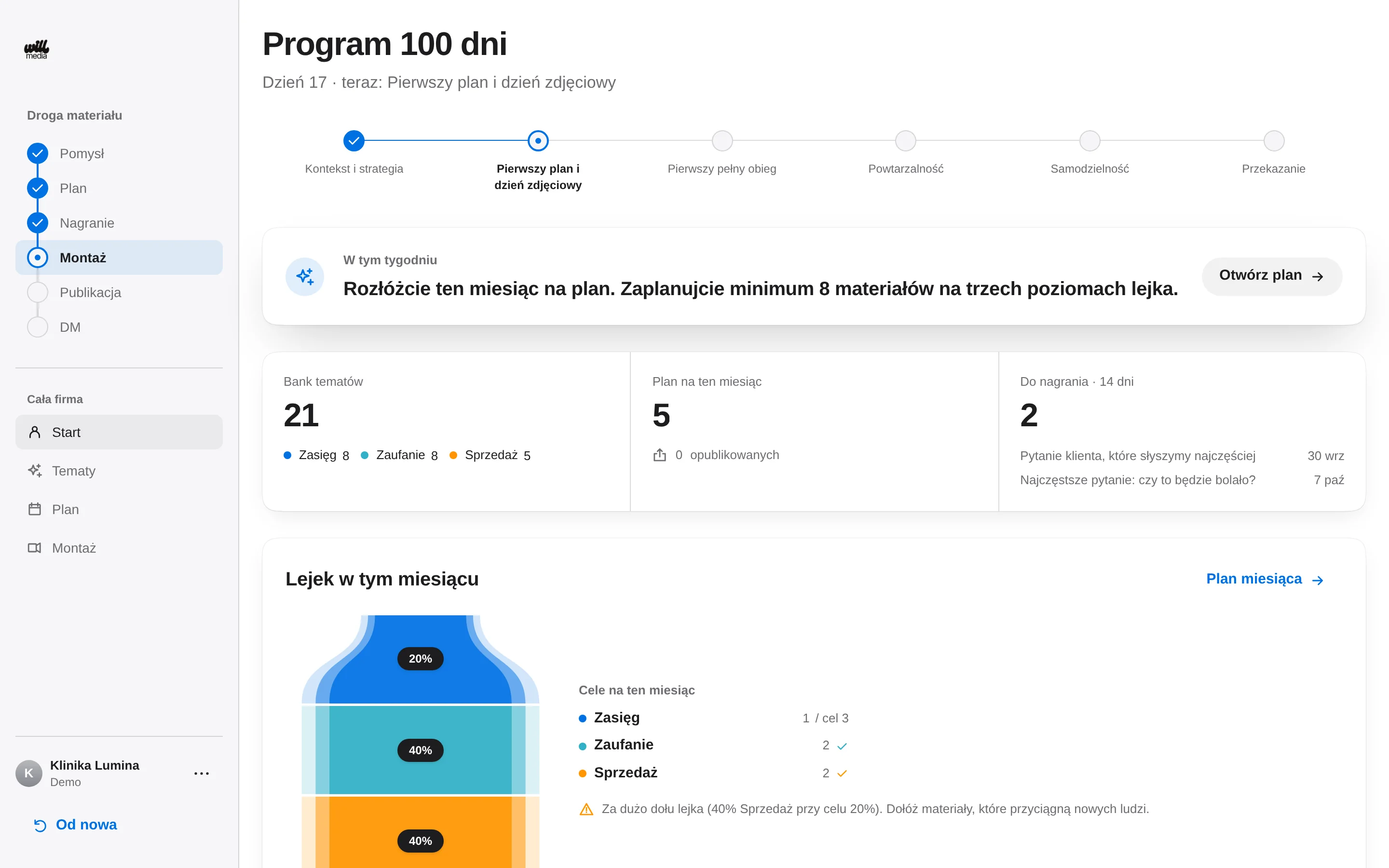
Task: Click the Pomysł step checkmark circle
Action: tap(37, 153)
